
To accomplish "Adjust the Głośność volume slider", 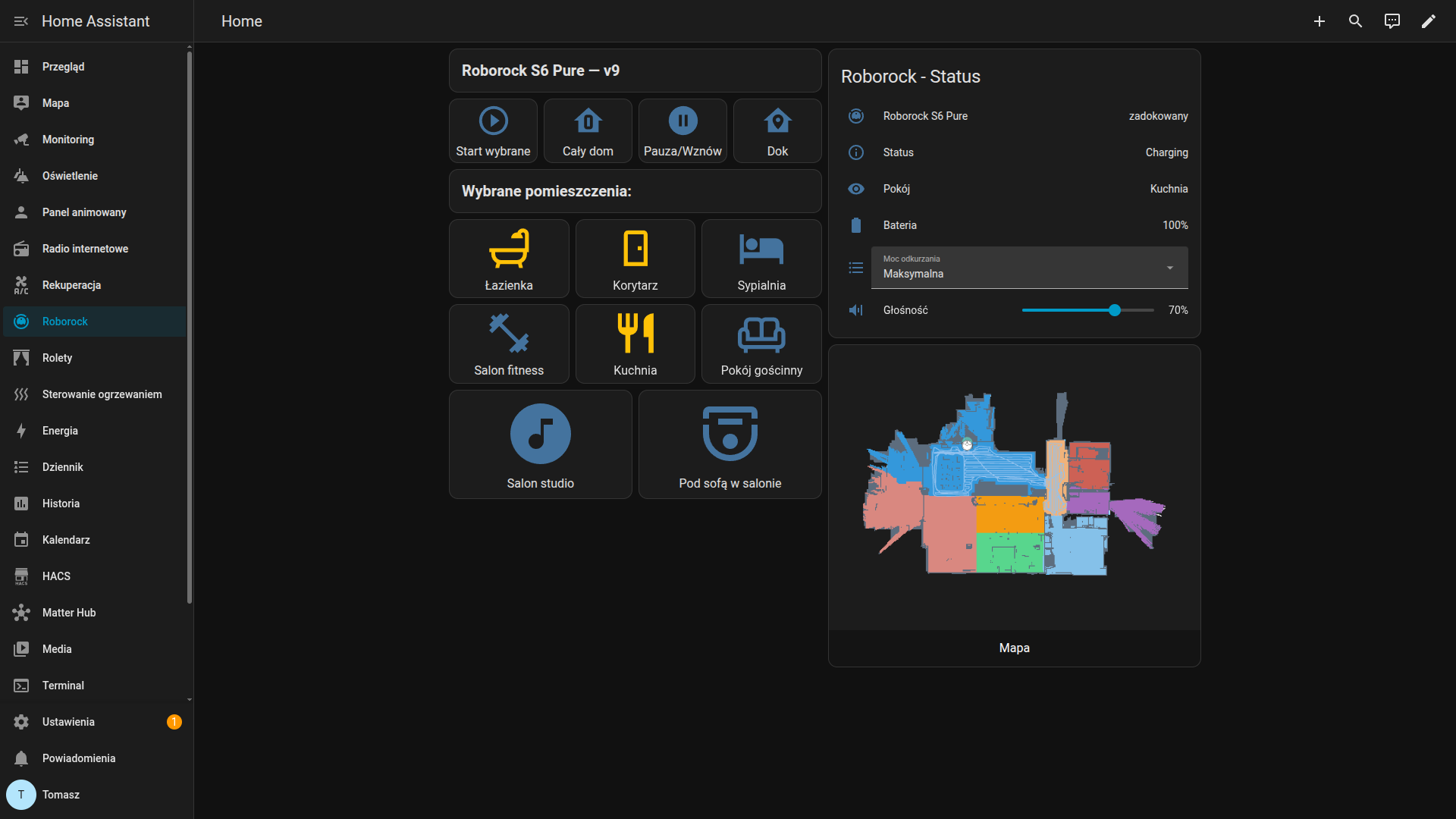I will [x=1087, y=310].
